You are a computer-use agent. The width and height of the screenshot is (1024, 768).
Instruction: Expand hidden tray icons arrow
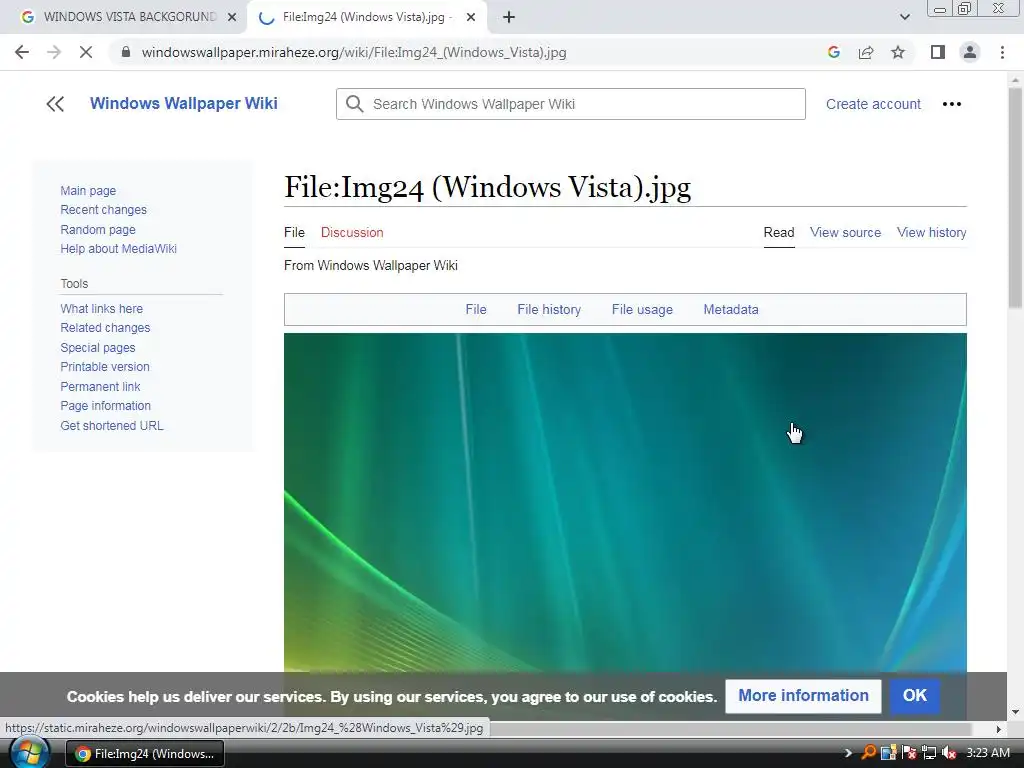[x=848, y=753]
